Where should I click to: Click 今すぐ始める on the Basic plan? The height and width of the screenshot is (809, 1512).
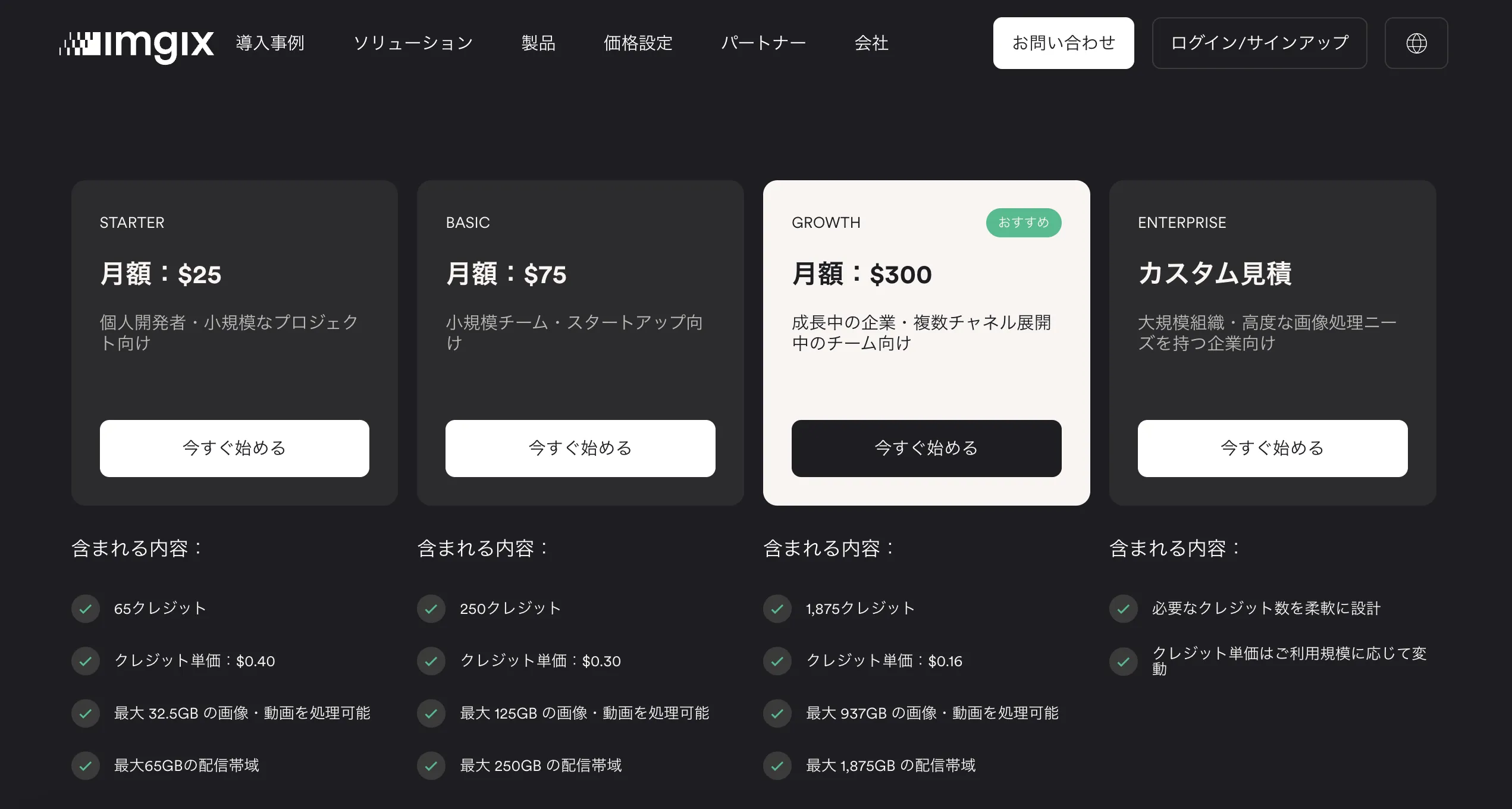pos(580,448)
